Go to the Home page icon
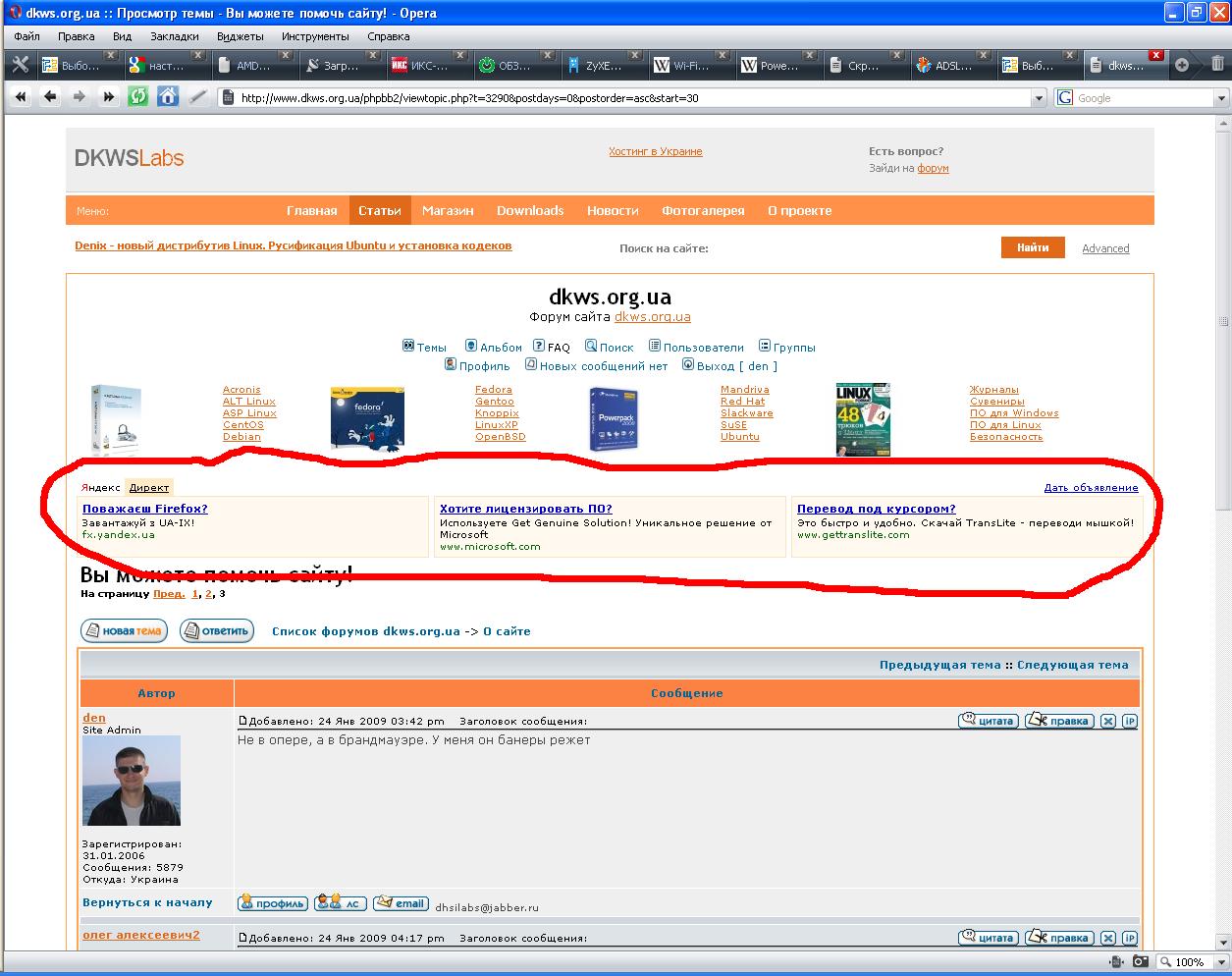This screenshot has width=1232, height=976. pos(168,97)
